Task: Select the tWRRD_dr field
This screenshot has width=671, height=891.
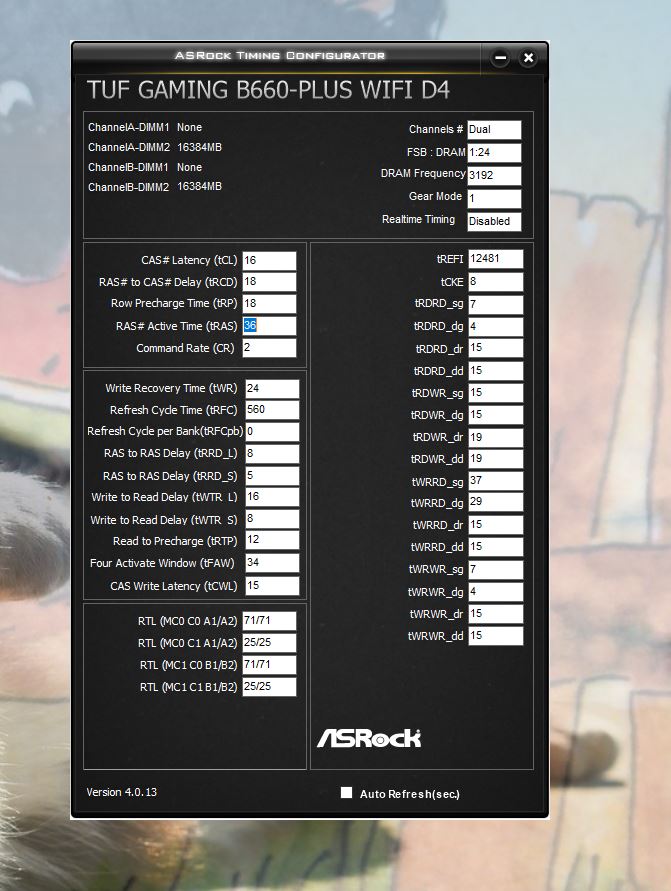Action: click(x=496, y=524)
